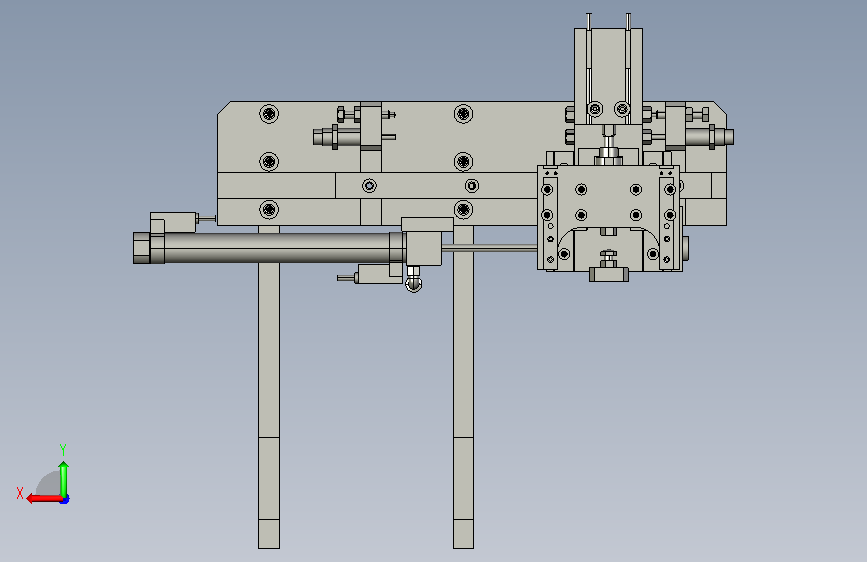Click the gray quarter-circle plane of the triad
Viewport: 867px width, 562px height.
[x=50, y=484]
